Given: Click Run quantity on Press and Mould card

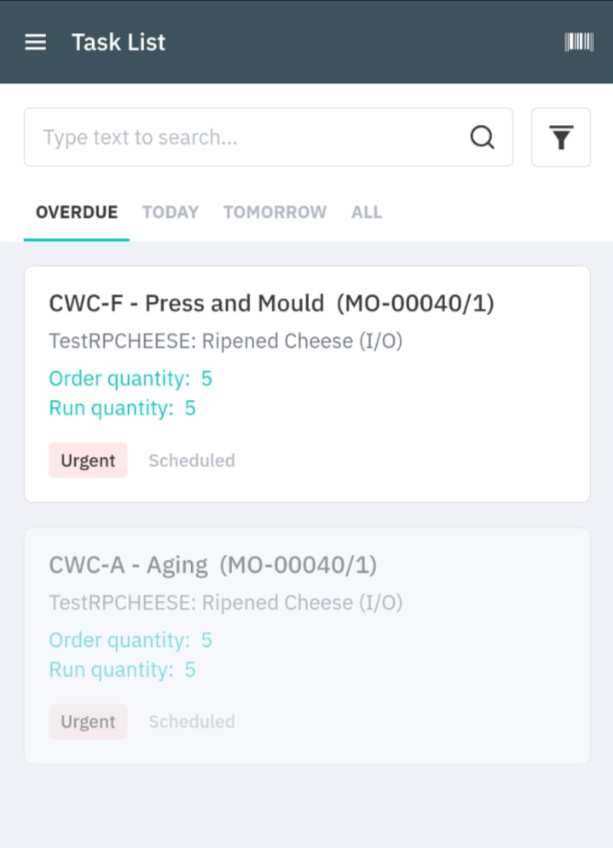Looking at the screenshot, I should pos(122,408).
